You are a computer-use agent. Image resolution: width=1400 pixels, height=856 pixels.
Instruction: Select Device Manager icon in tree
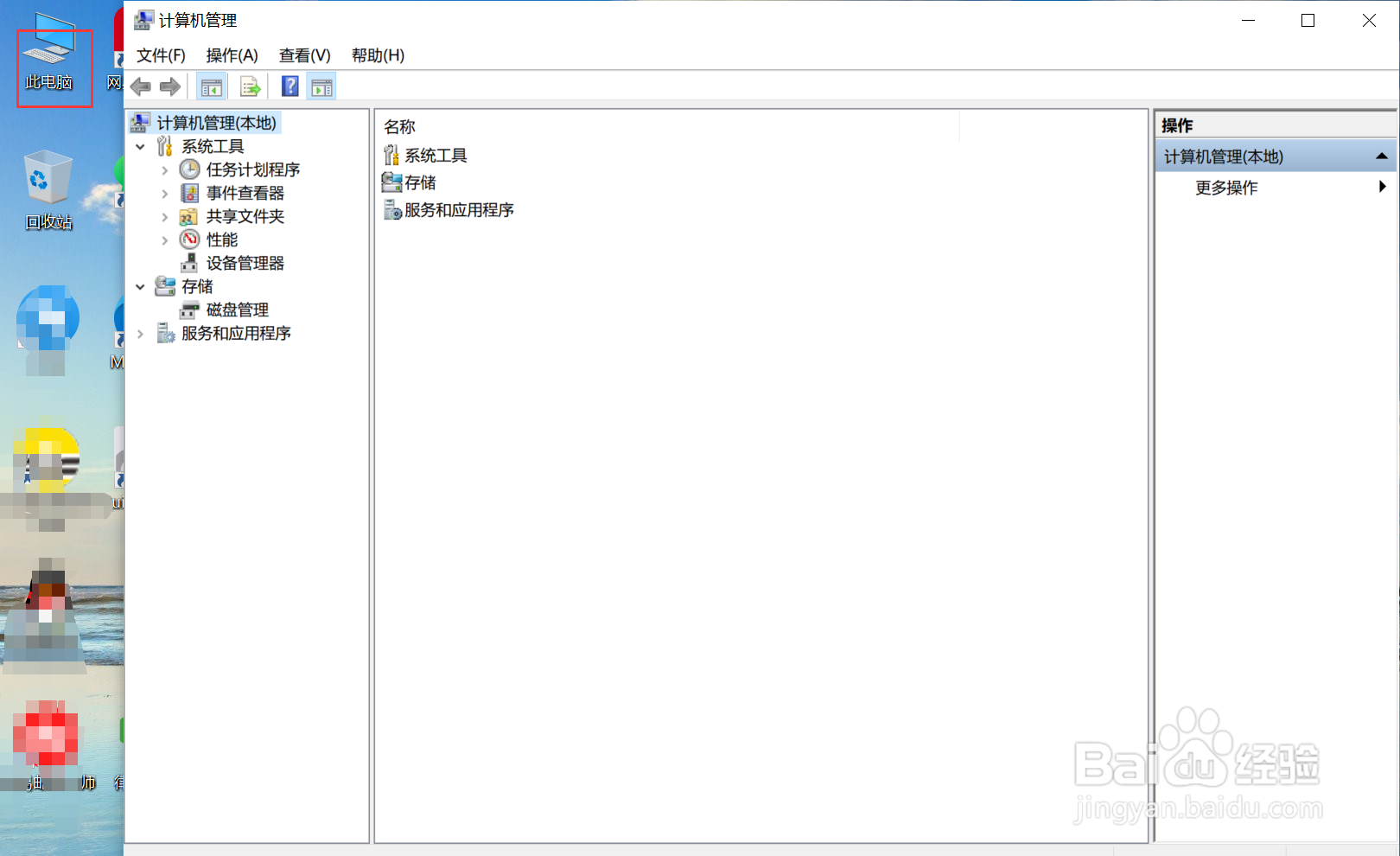pos(189,263)
